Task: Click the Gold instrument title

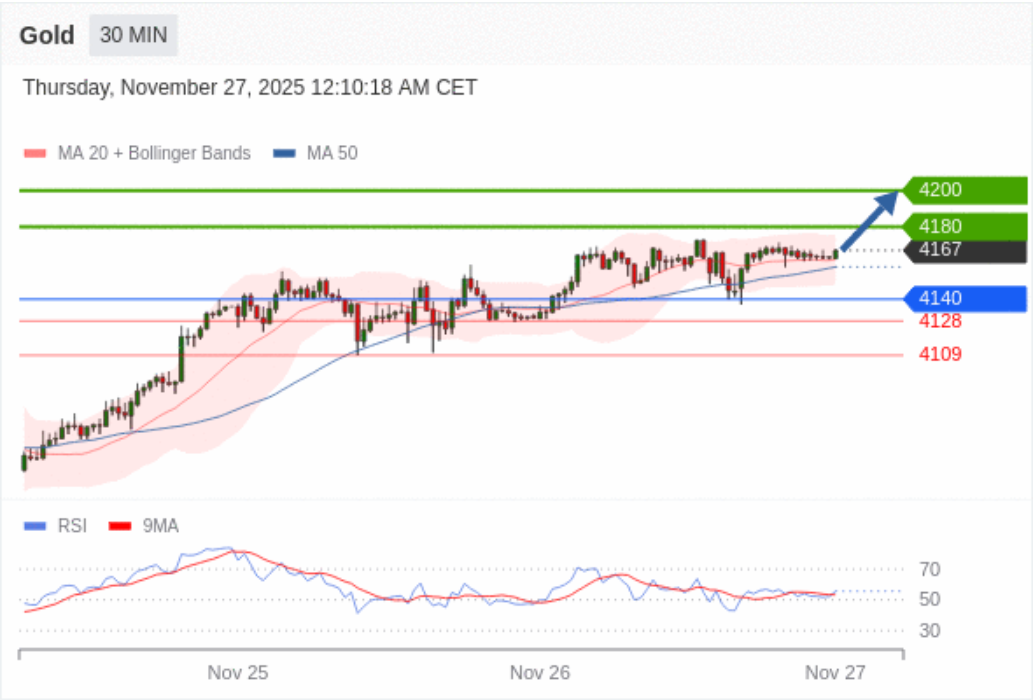Action: (x=47, y=36)
